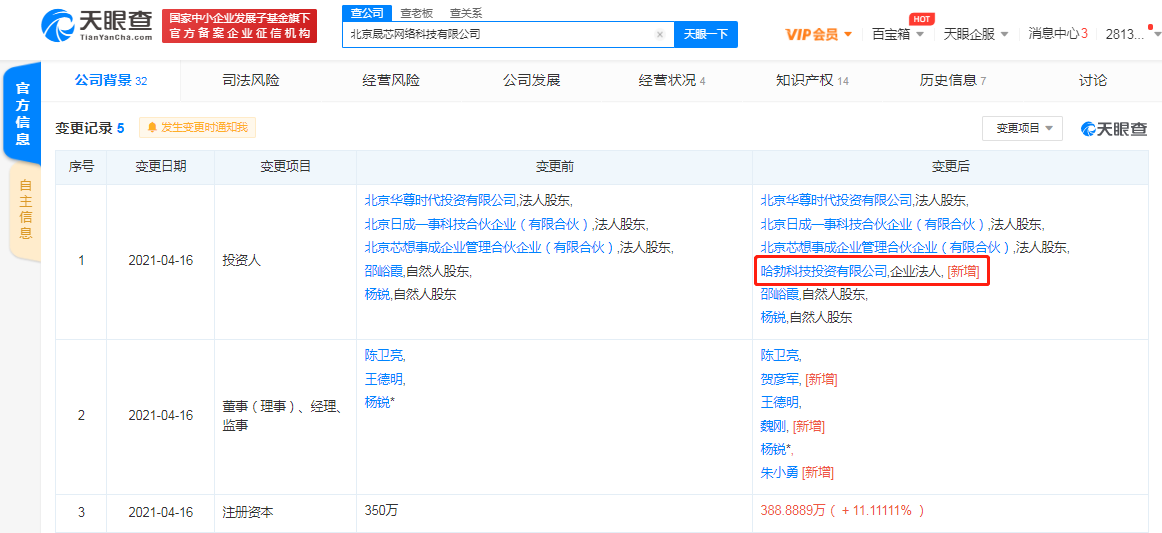Open 消息中心 notifications
Image resolution: width=1162 pixels, height=533 pixels.
click(x=1058, y=34)
